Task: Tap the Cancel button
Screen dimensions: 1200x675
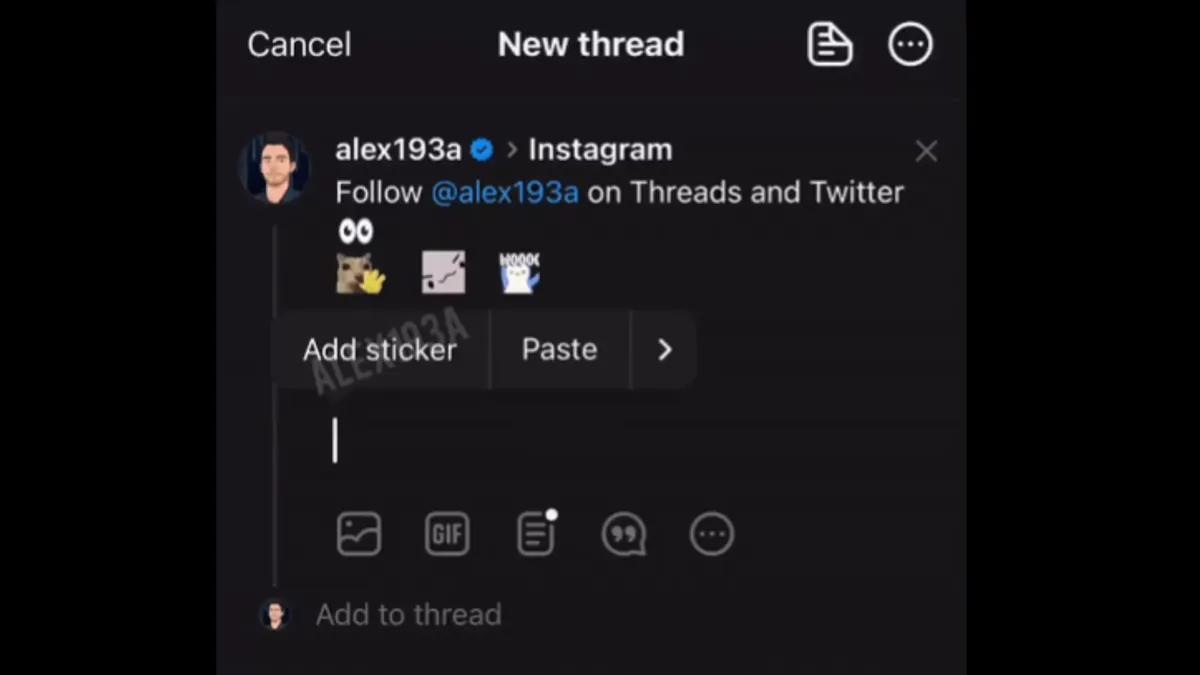Action: pyautogui.click(x=299, y=45)
